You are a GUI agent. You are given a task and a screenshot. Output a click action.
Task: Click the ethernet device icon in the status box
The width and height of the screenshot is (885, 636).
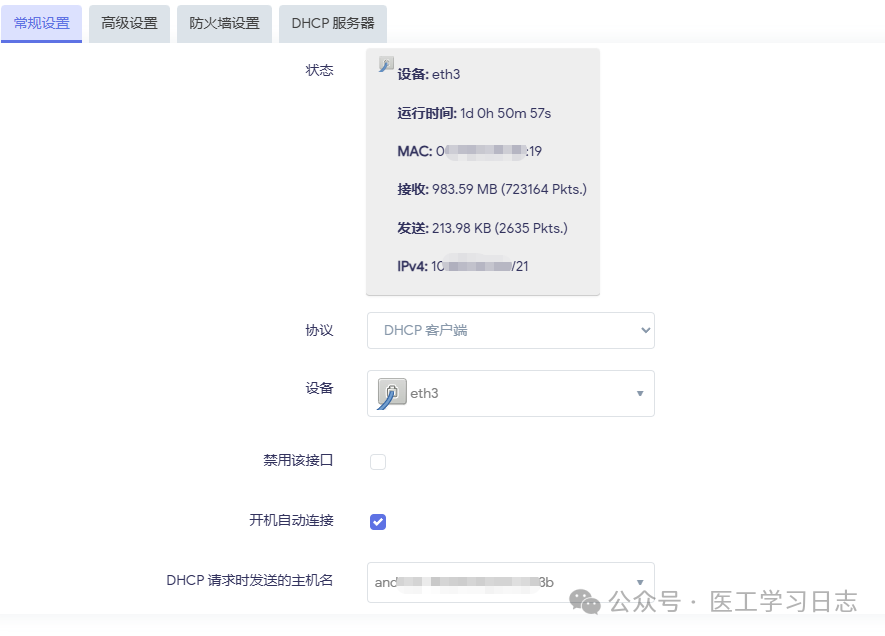pos(384,66)
